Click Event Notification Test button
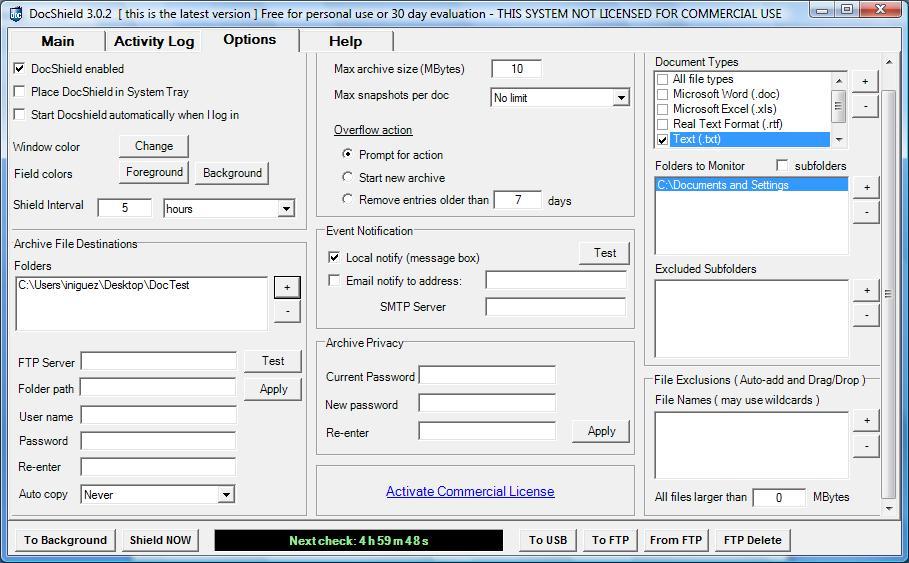 (604, 253)
